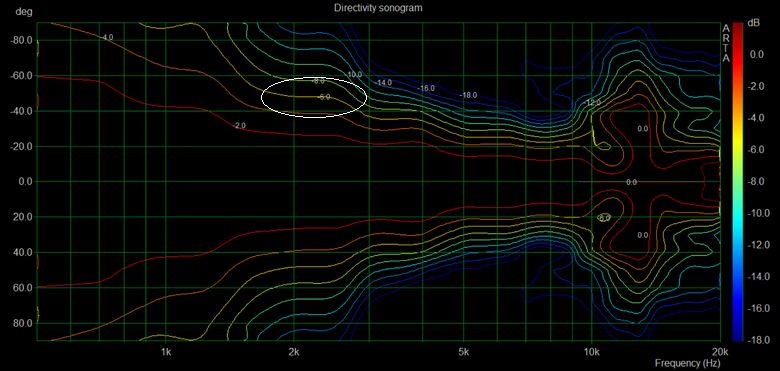
Task: Click the -4.0 contour line label in plot
Action: click(x=106, y=37)
